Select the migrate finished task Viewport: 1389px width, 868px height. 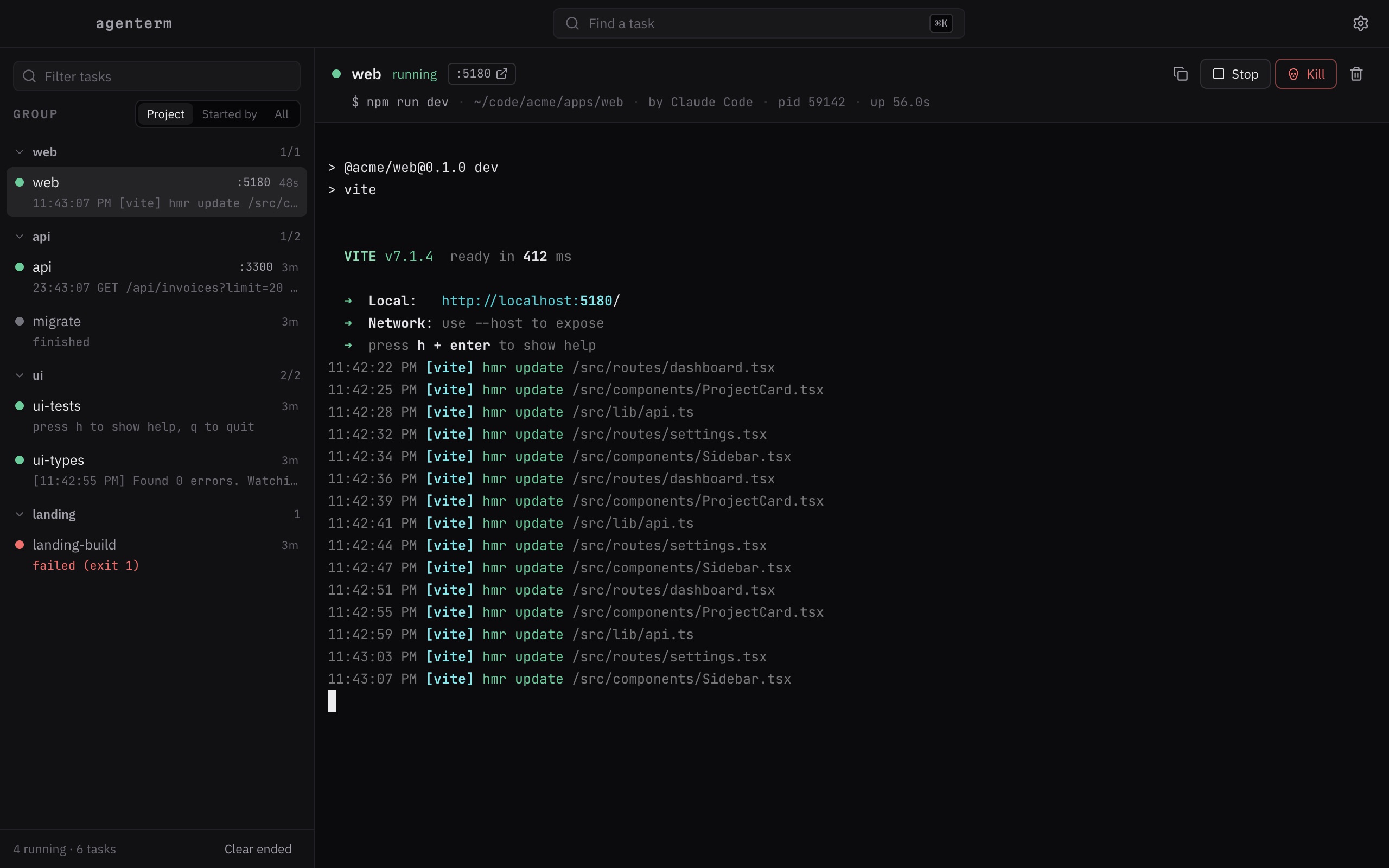[157, 331]
